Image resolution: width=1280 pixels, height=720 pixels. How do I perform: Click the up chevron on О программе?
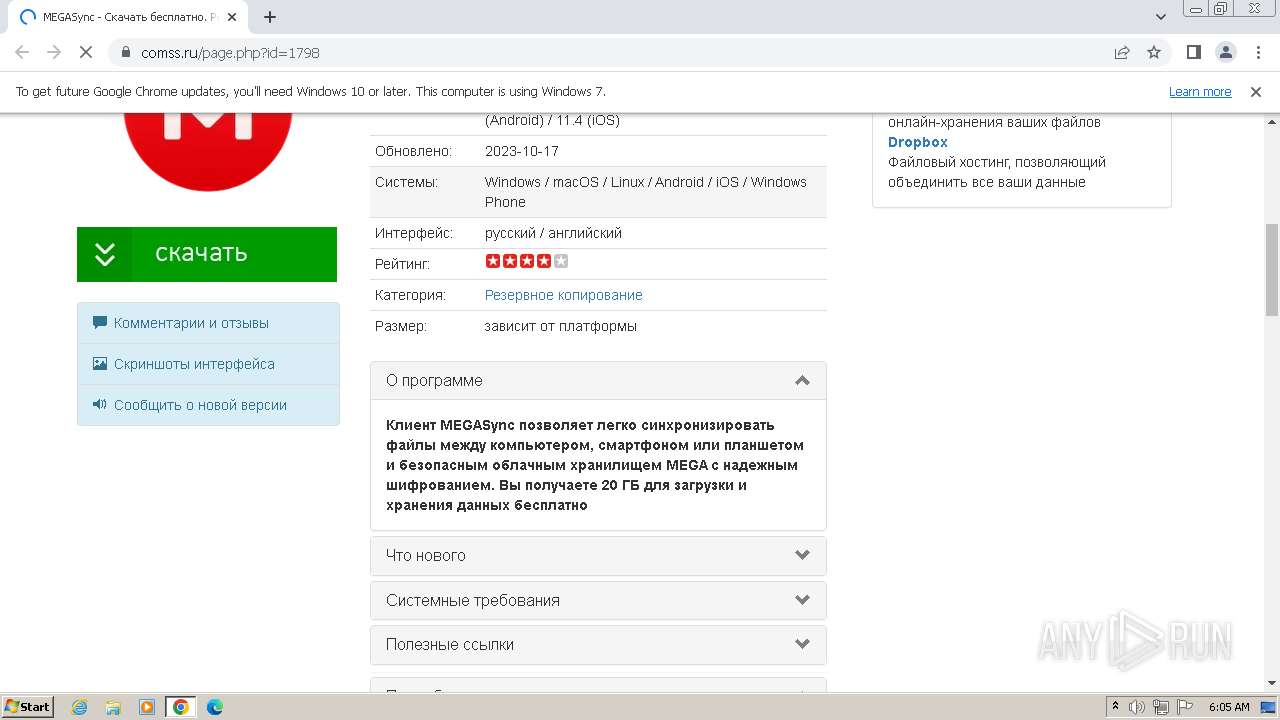tap(802, 380)
